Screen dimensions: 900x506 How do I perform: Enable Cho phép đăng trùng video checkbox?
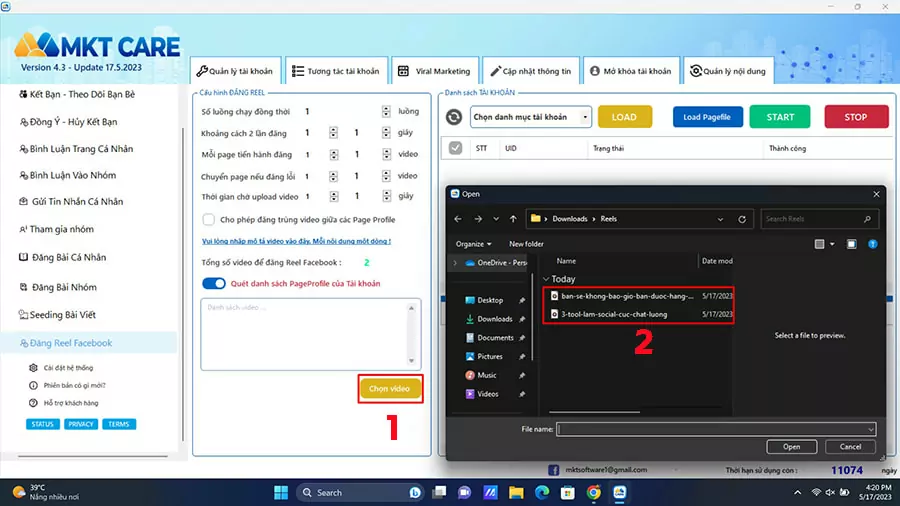click(x=208, y=220)
